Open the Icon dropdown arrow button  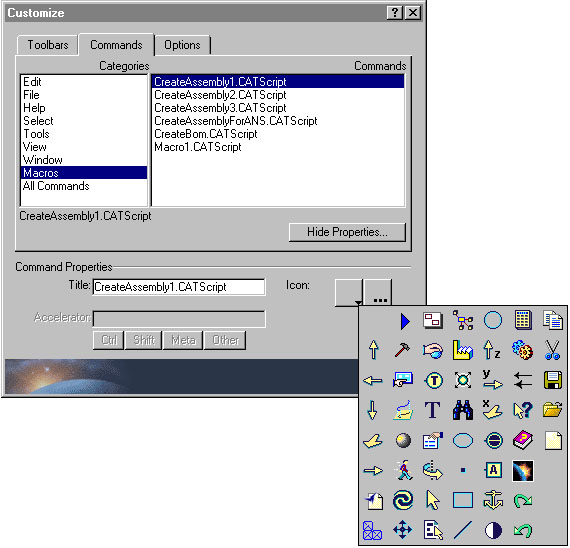(x=349, y=292)
